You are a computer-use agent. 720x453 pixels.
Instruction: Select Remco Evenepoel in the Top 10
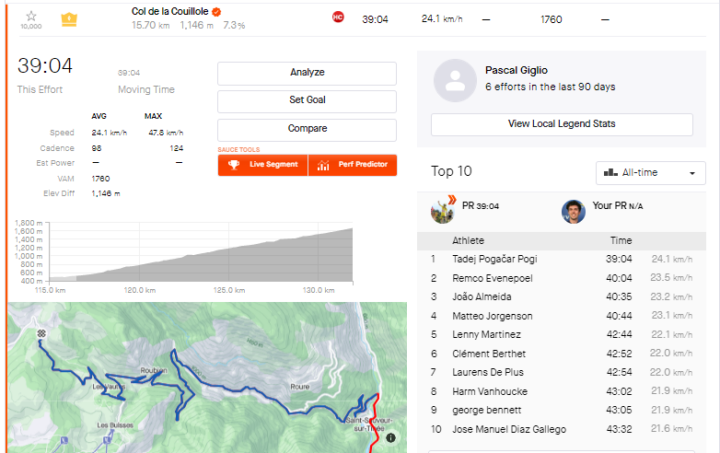496,277
